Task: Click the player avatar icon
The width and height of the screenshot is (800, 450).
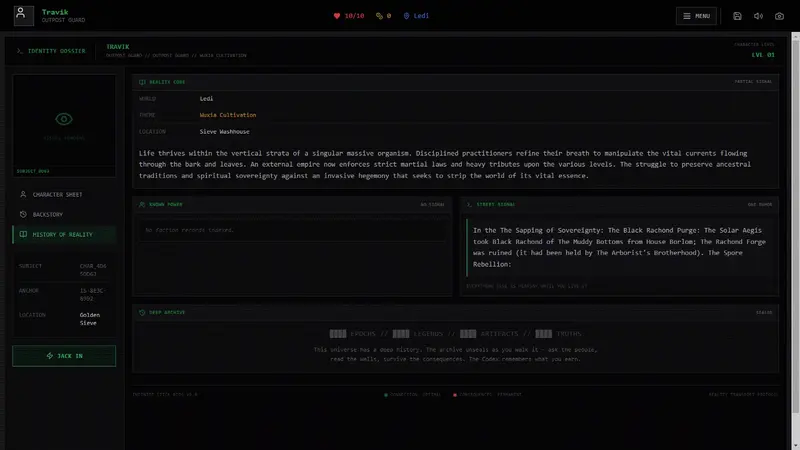Action: click(x=23, y=15)
